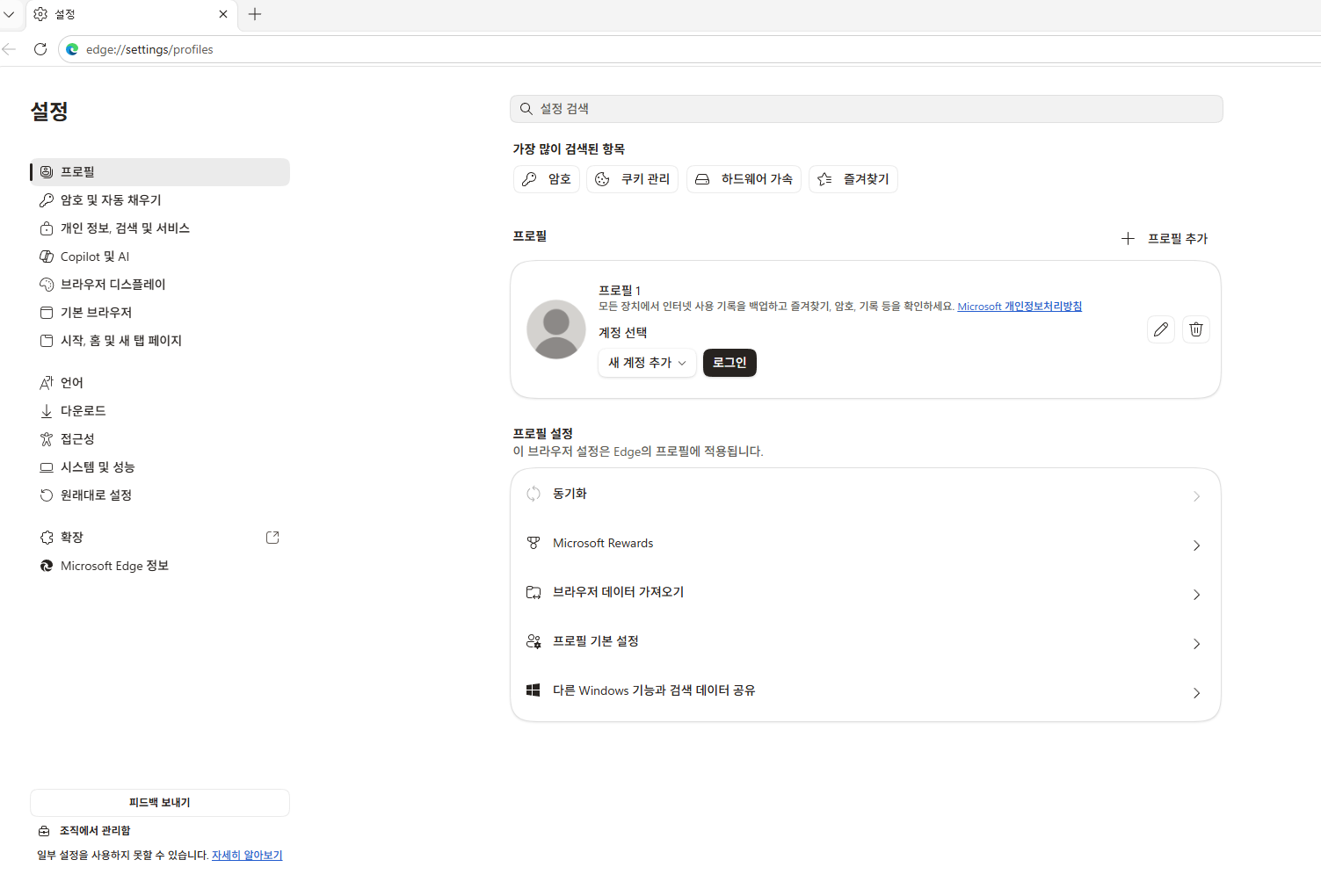Click the 시스템 및 성능 laptop icon
This screenshot has height=896, width=1321.
tap(47, 467)
